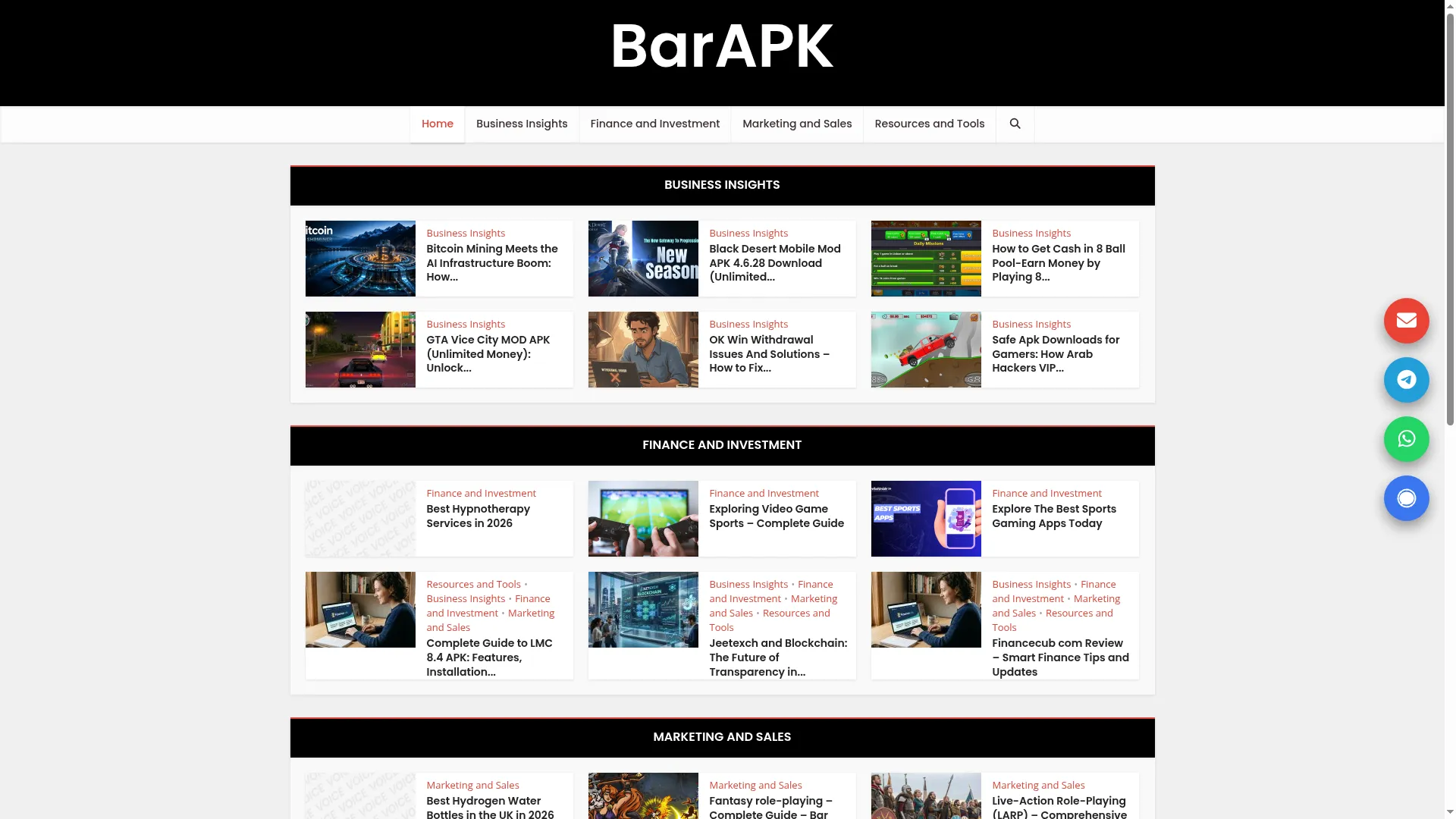
Task: Click the Safe Apk Downloads red car thumbnail
Action: (926, 350)
